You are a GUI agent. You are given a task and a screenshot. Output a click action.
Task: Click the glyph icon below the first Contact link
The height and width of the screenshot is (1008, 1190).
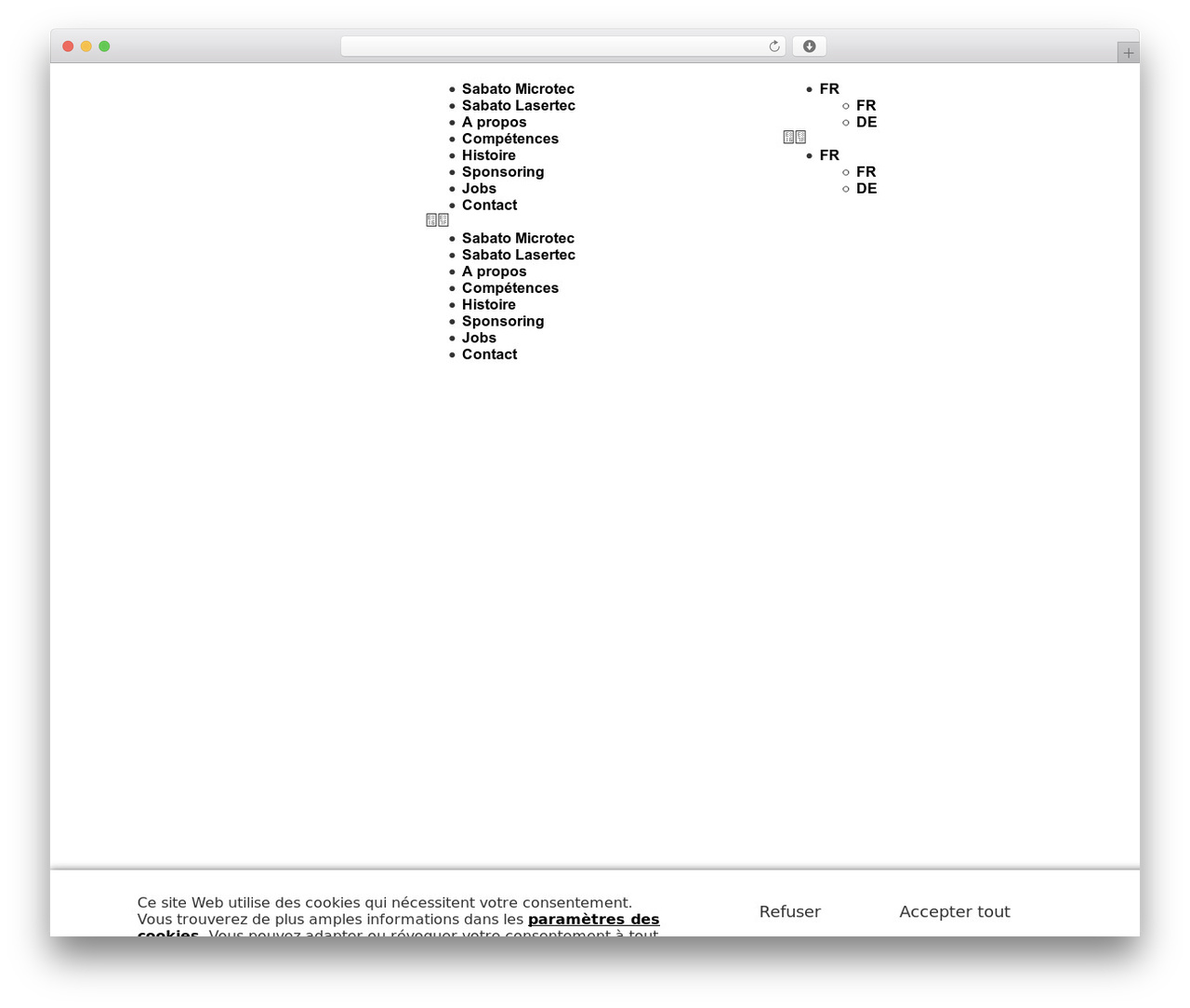tap(438, 220)
